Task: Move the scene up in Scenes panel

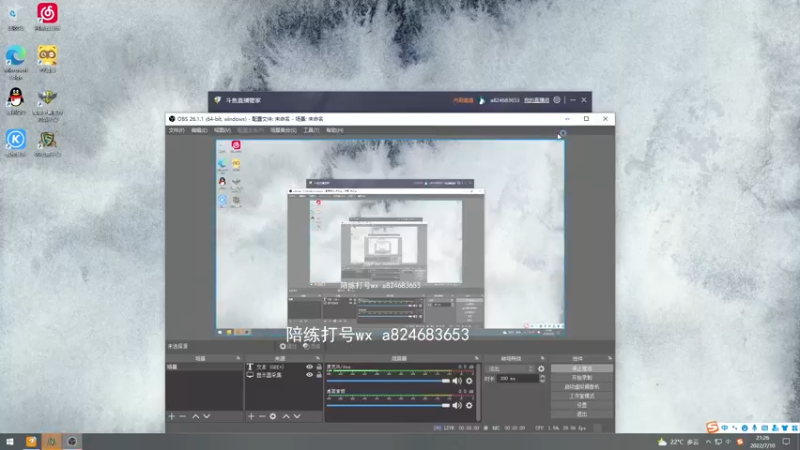Action: pyautogui.click(x=195, y=416)
